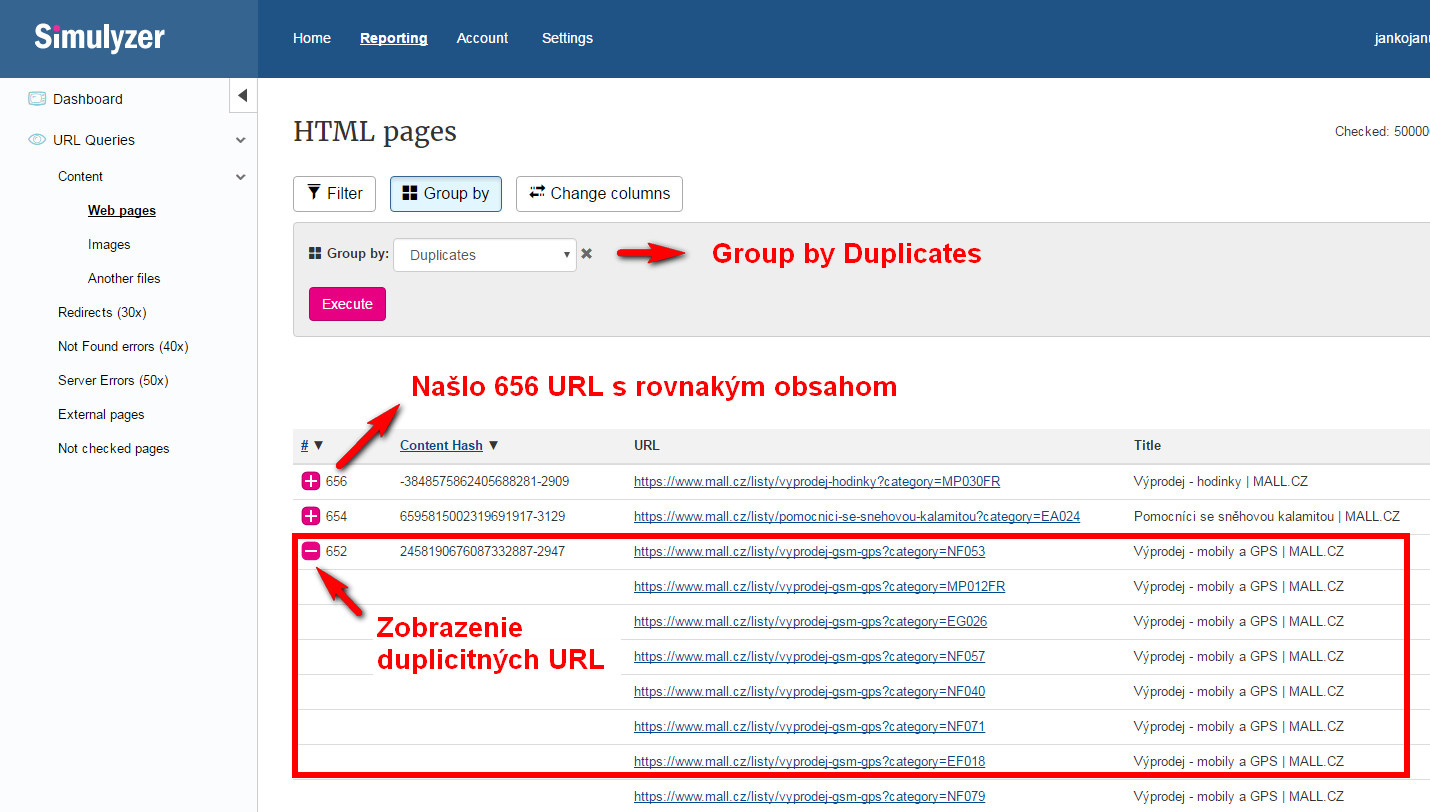1430x812 pixels.
Task: Click the Dashboard monitor icon
Action: (x=37, y=99)
